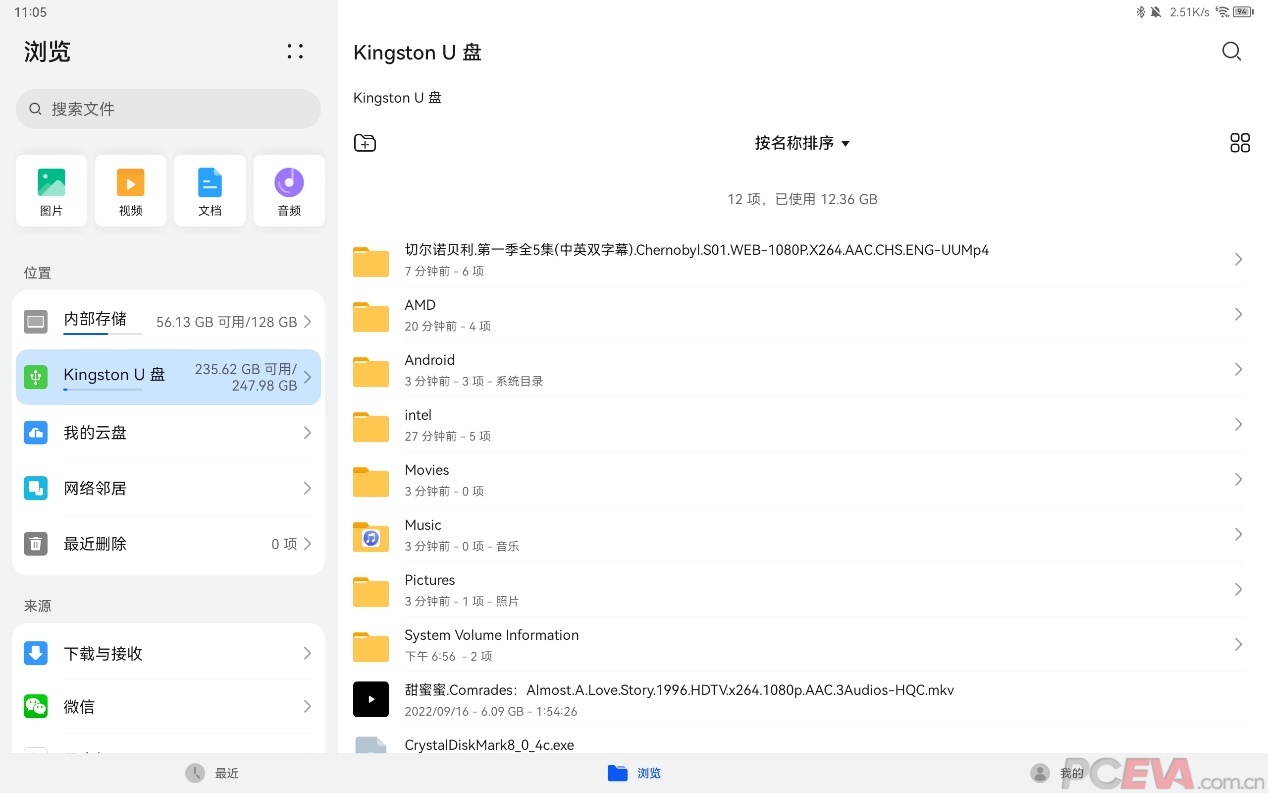This screenshot has height=793, width=1268.
Task: Open the 图片 (Pictures) category
Action: pyautogui.click(x=51, y=190)
